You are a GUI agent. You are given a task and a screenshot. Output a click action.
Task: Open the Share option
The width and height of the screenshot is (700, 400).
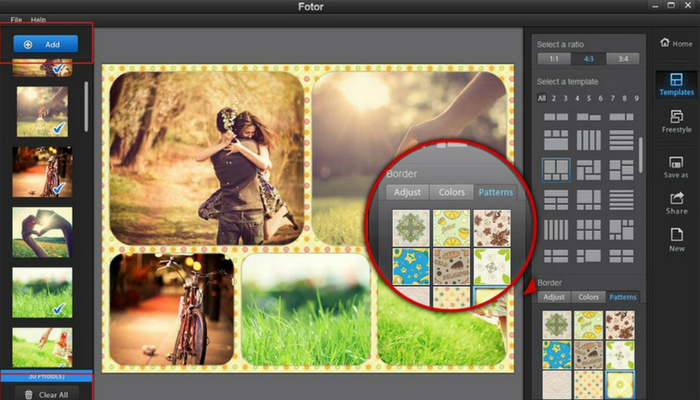click(676, 203)
